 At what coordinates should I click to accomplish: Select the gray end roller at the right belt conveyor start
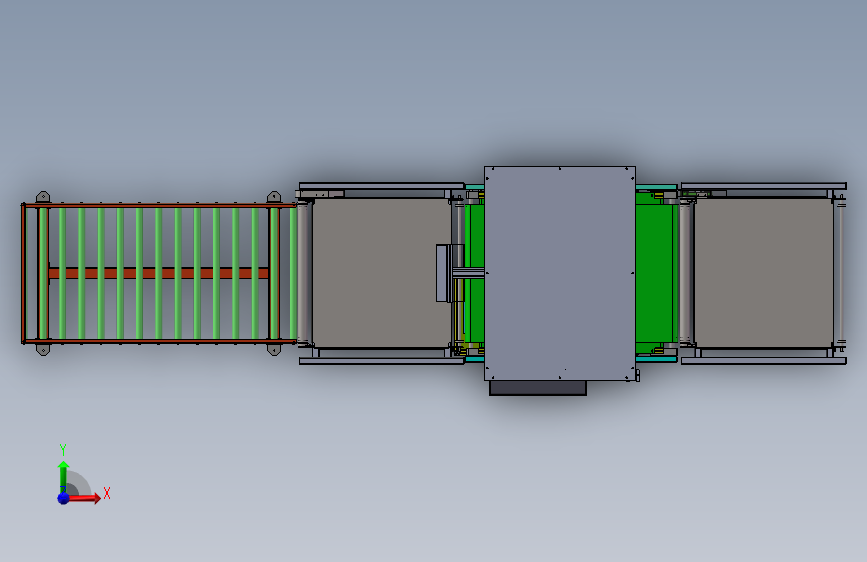pos(685,273)
